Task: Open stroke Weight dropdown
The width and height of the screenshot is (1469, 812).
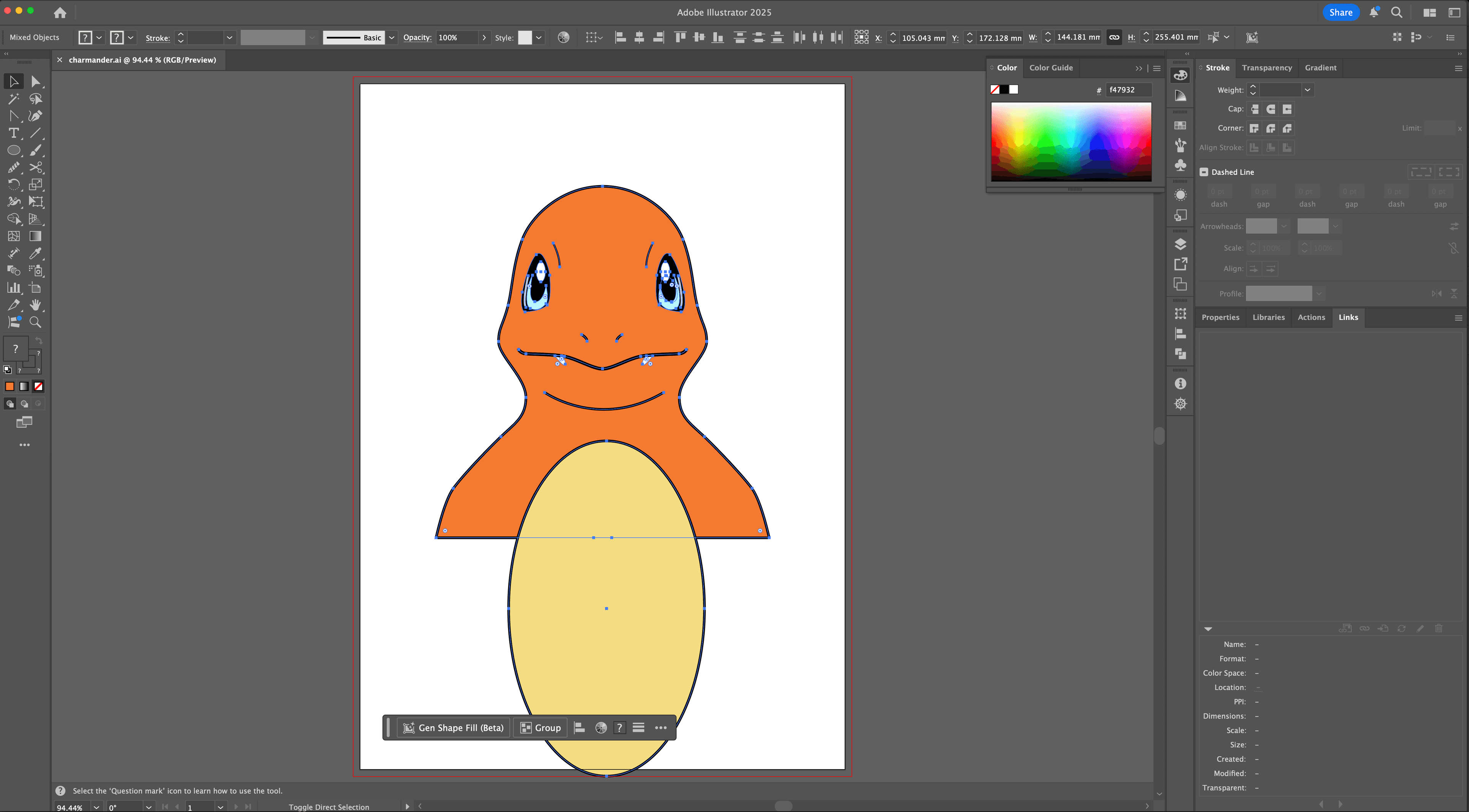Action: tap(1307, 90)
